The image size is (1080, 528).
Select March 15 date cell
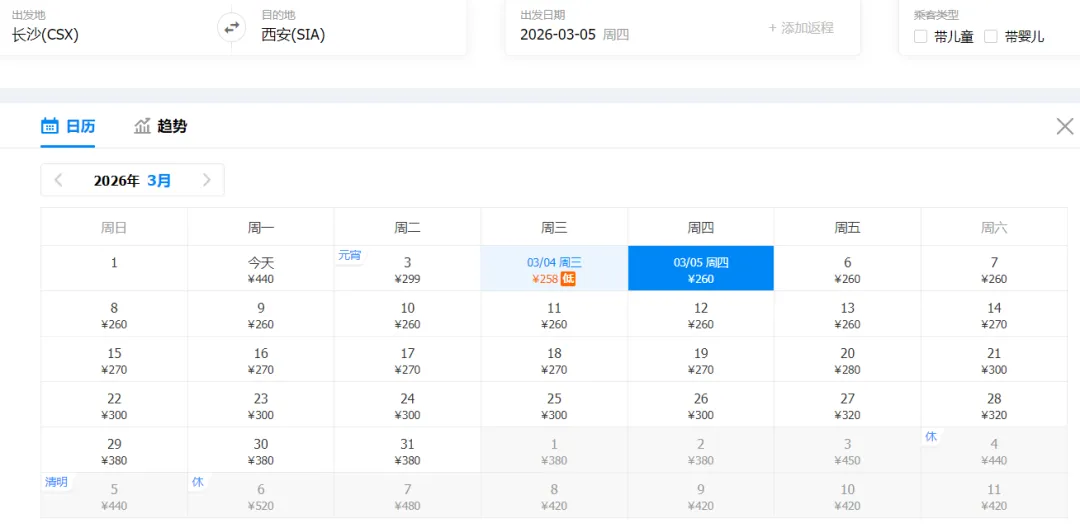click(114, 359)
